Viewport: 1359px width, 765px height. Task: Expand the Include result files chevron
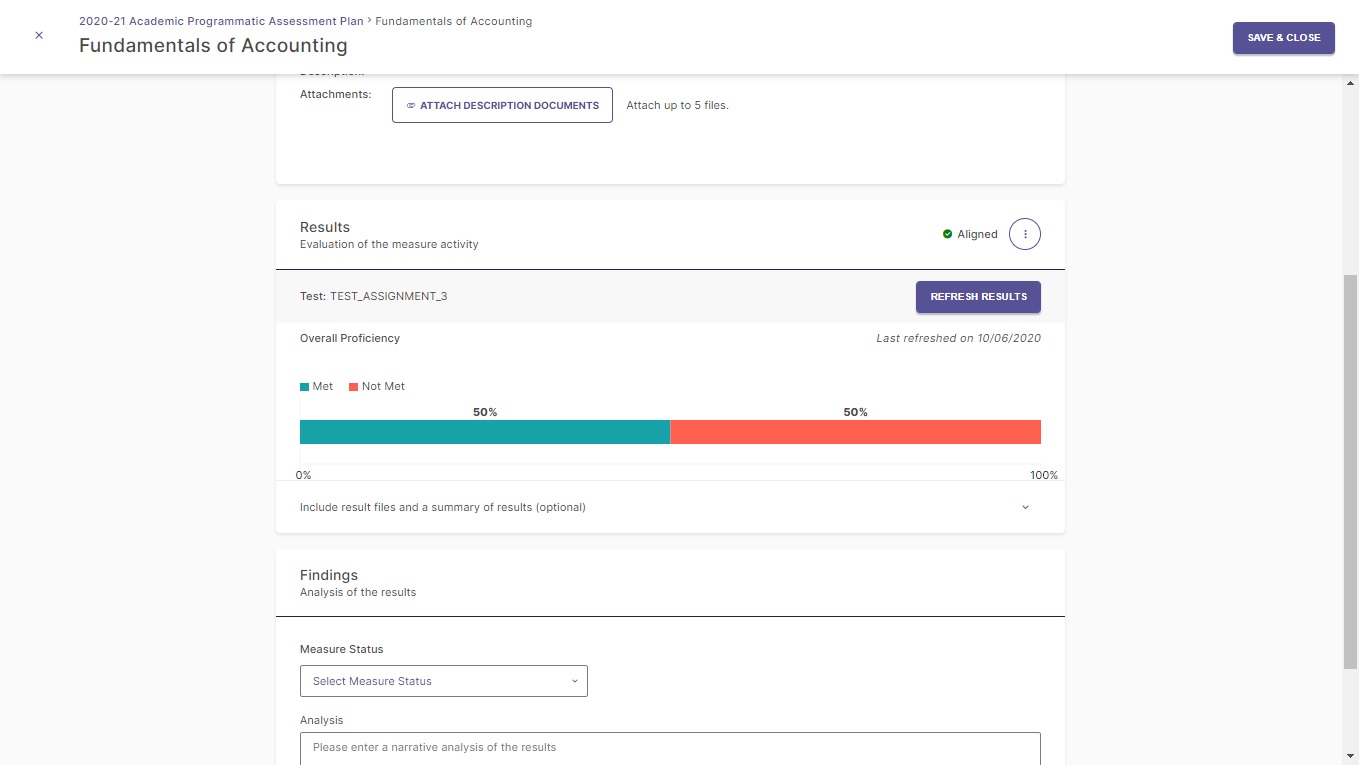click(1025, 508)
